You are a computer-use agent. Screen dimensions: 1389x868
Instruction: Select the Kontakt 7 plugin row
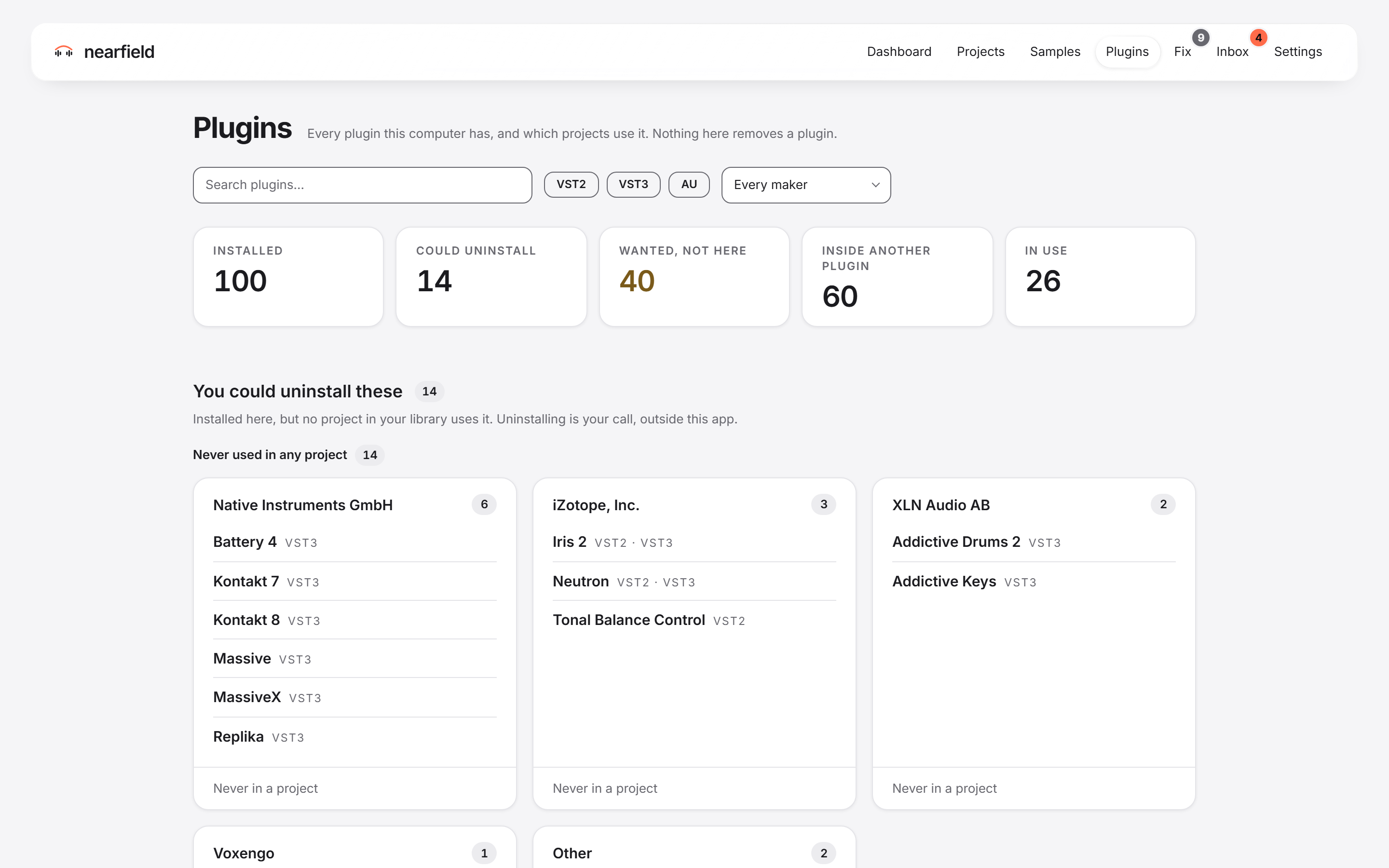tap(354, 582)
